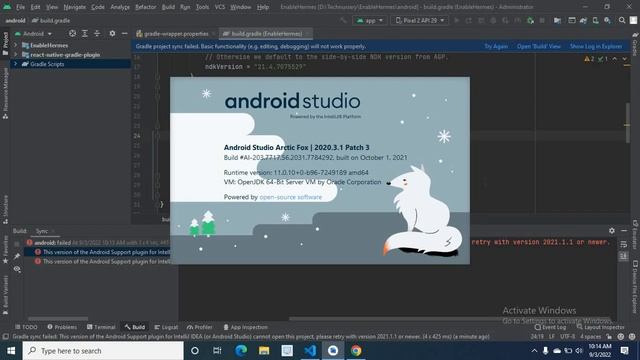Open the File menu
The image size is (640, 360).
[x=20, y=7]
